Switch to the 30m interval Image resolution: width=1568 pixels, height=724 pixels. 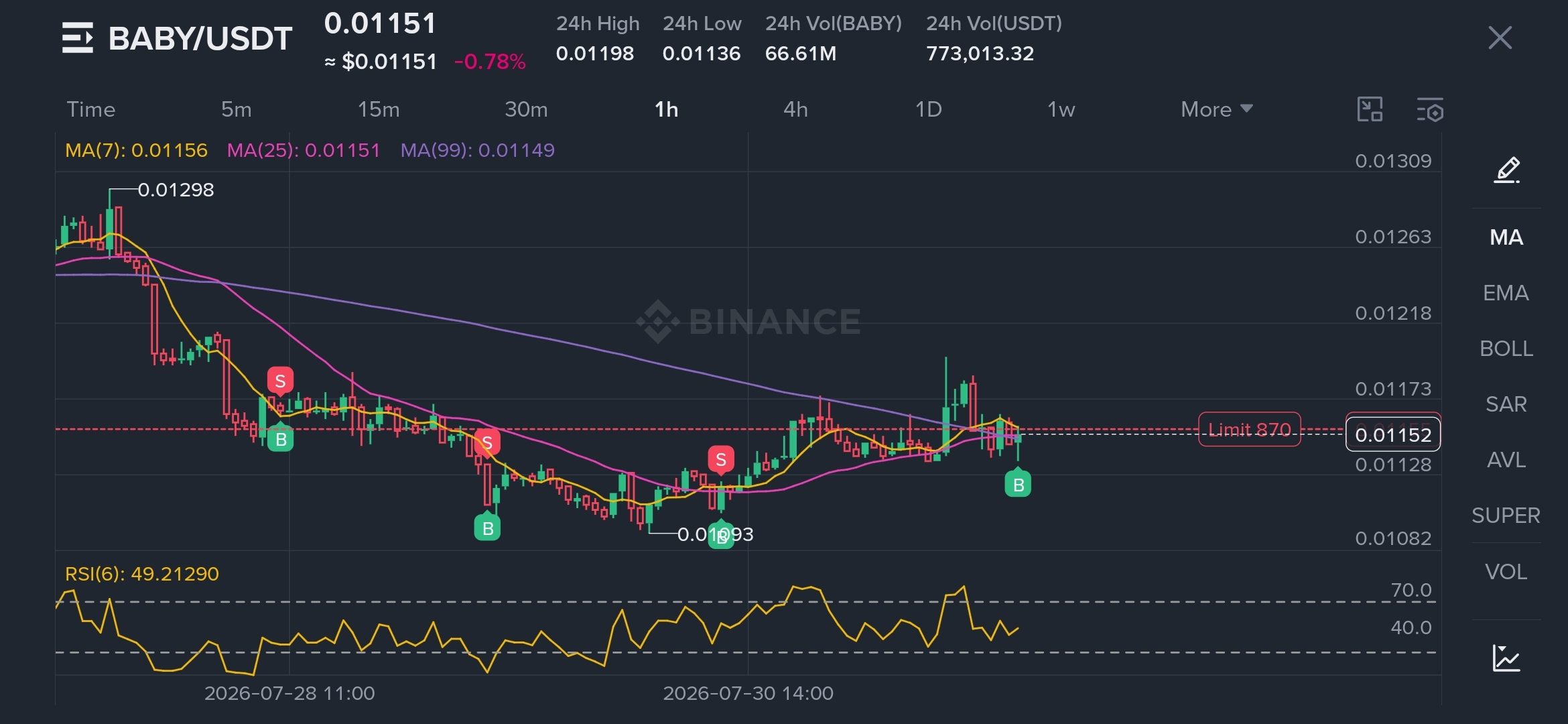526,109
